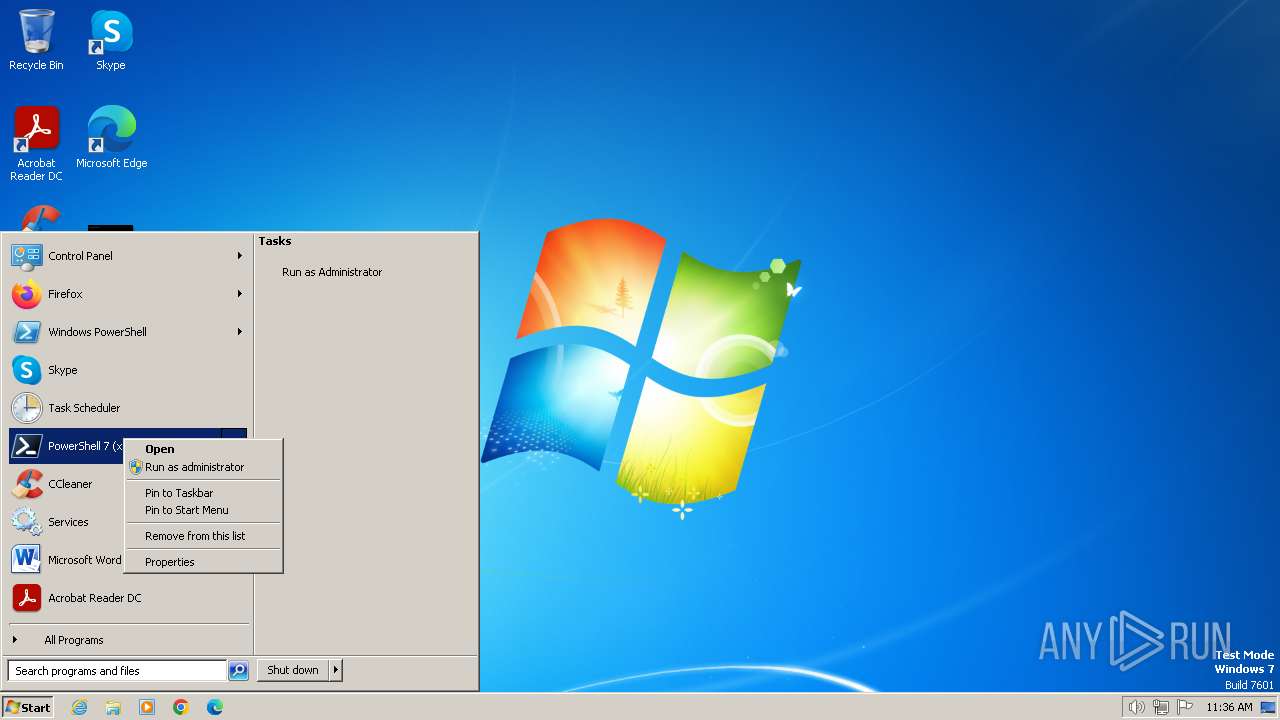Launch Skype from Start menu list
Screen dimensions: 1280x720
pos(128,370)
